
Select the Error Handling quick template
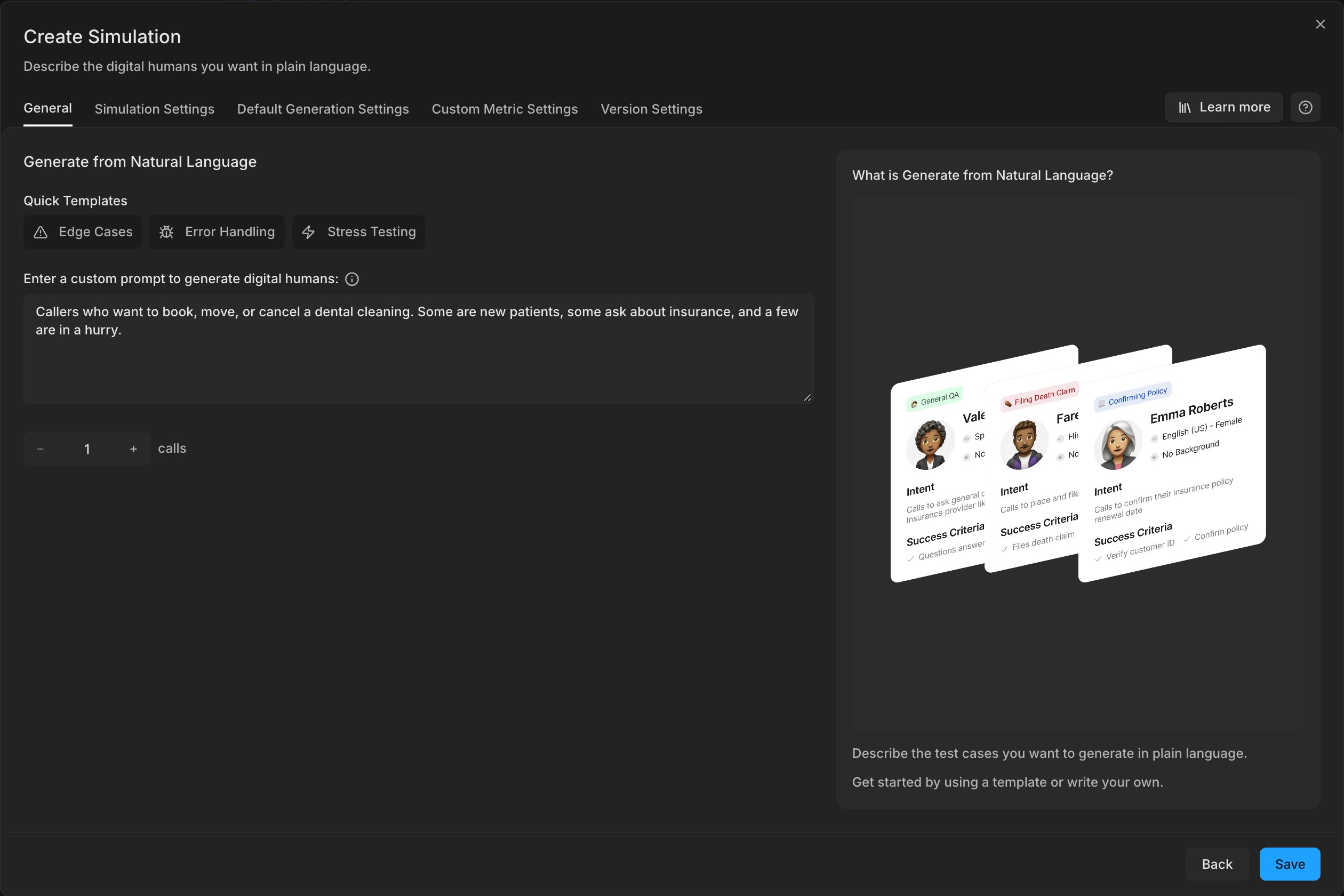click(x=217, y=232)
